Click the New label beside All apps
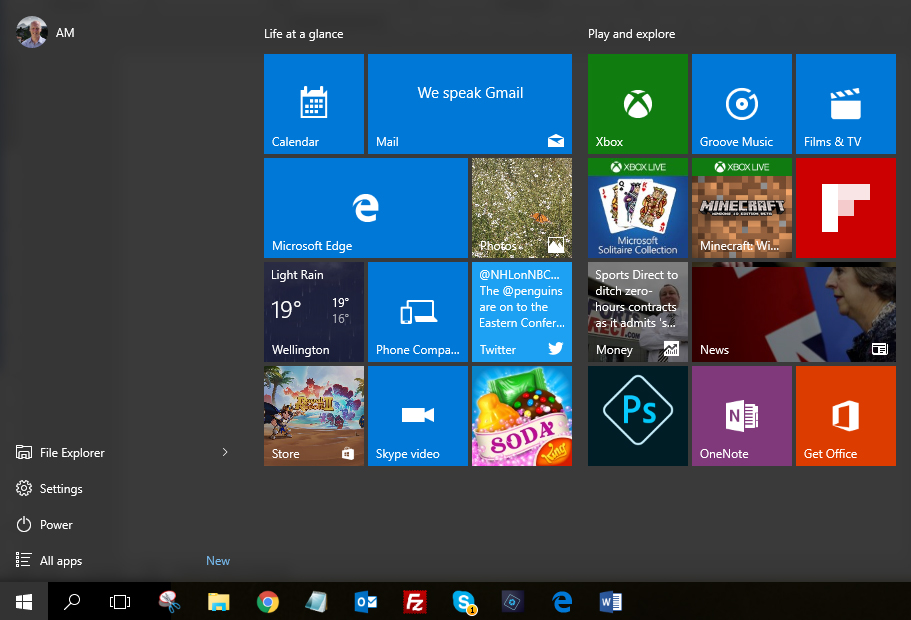911x620 pixels. (x=218, y=561)
